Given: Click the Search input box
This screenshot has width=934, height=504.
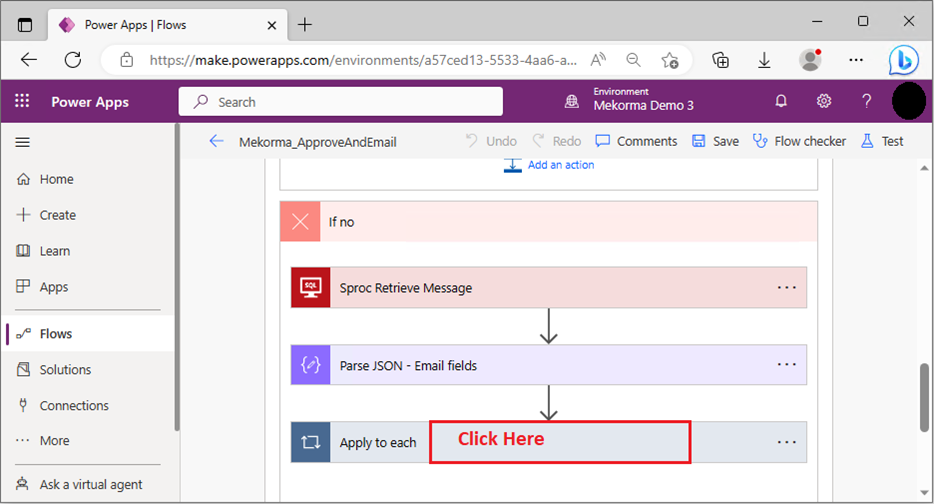Looking at the screenshot, I should pos(340,101).
